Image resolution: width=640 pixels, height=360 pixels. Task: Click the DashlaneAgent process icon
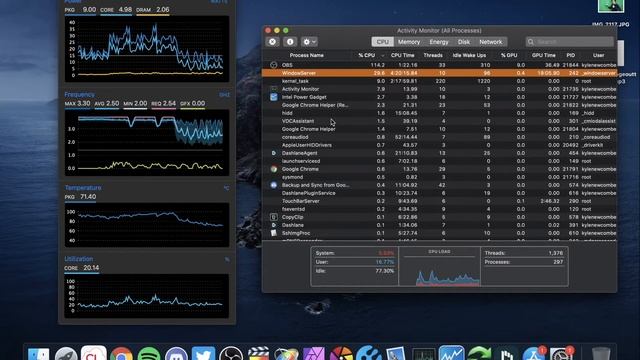[x=273, y=153]
